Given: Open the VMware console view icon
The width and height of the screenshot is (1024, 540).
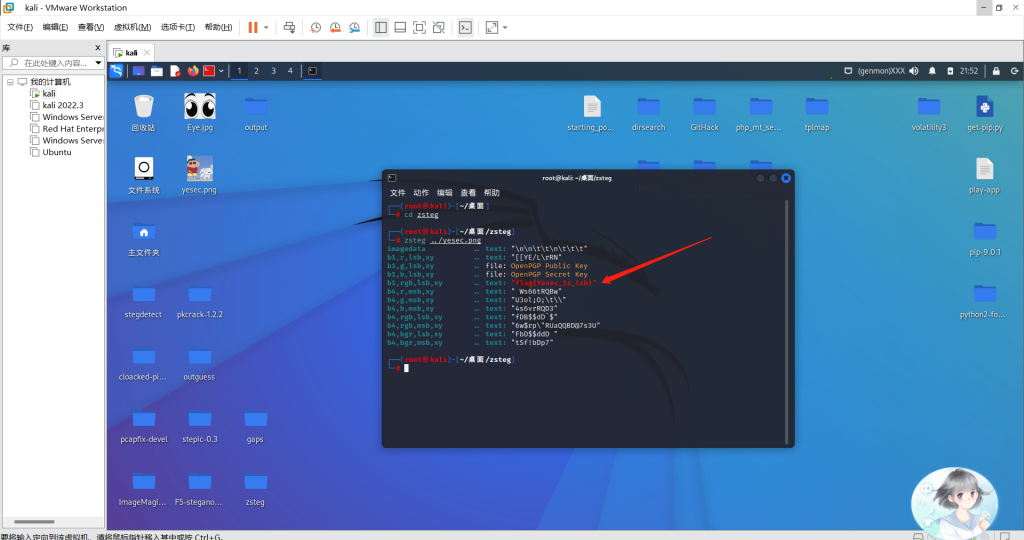Looking at the screenshot, I should tap(465, 27).
